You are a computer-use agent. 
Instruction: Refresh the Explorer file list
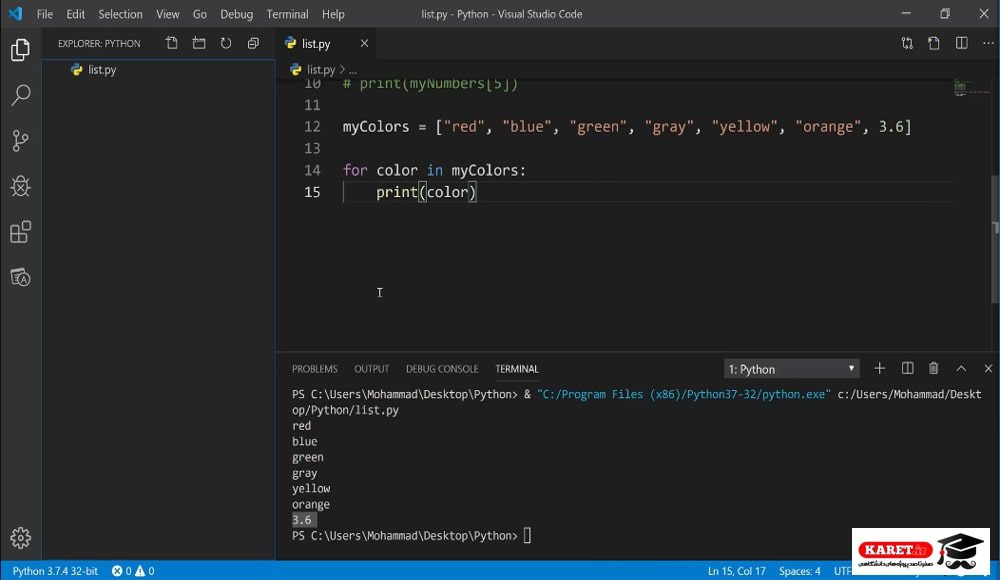226,43
